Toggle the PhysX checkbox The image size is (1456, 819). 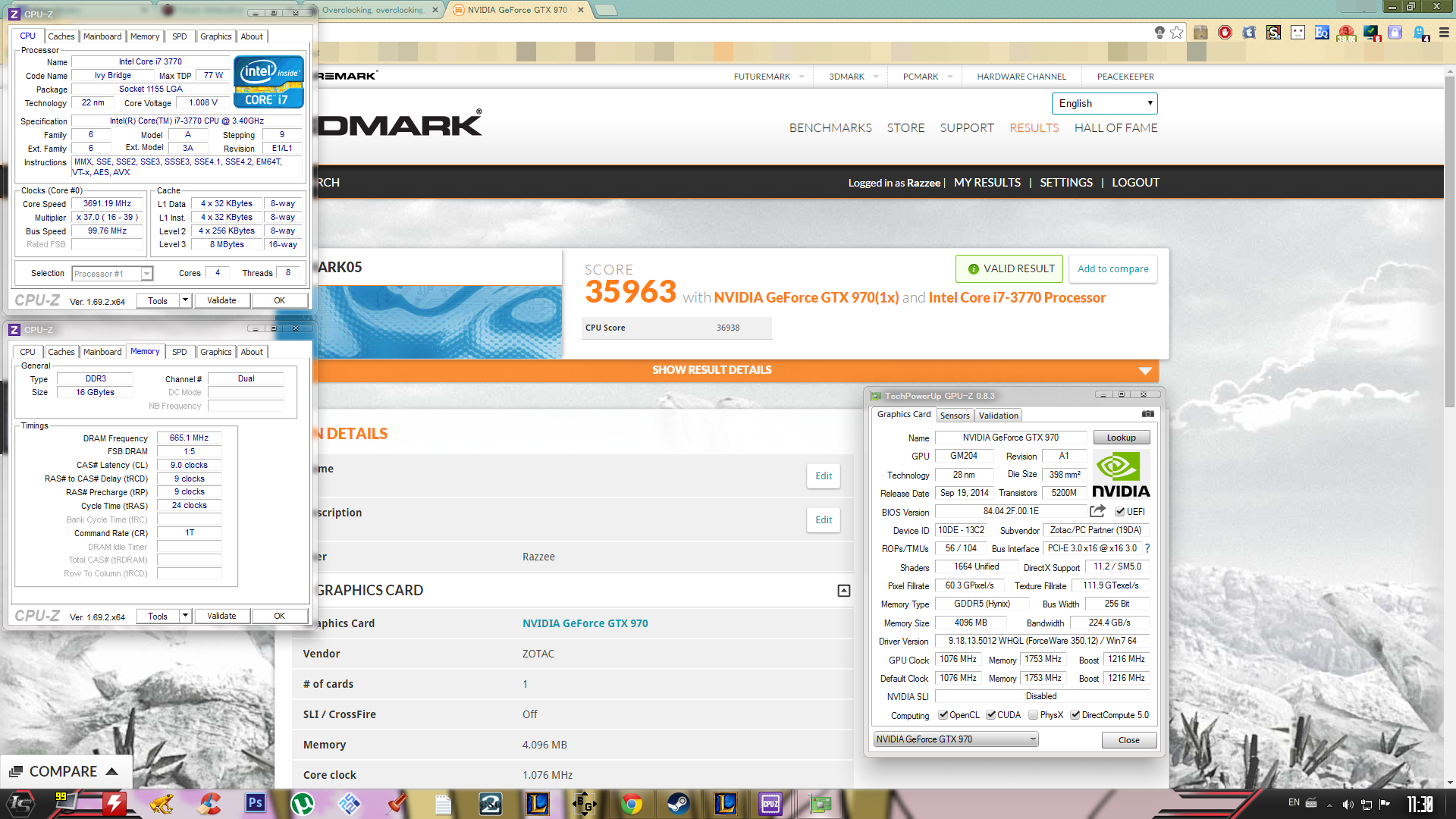coord(1033,715)
